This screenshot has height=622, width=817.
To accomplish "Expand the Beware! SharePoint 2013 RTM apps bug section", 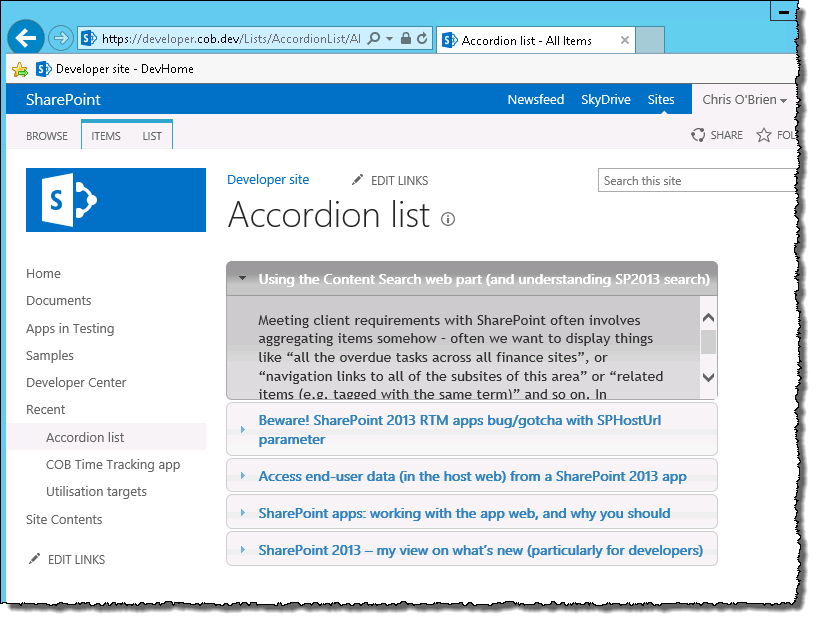I will click(243, 429).
